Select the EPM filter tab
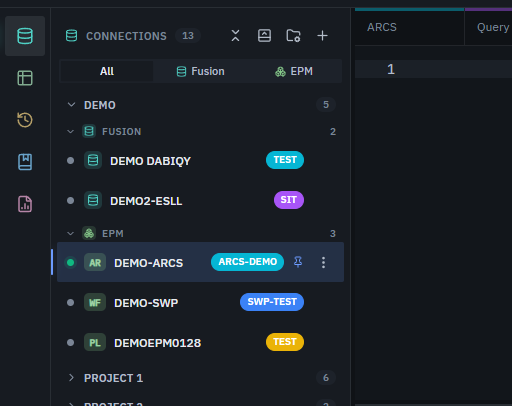512x406 pixels. [x=294, y=71]
